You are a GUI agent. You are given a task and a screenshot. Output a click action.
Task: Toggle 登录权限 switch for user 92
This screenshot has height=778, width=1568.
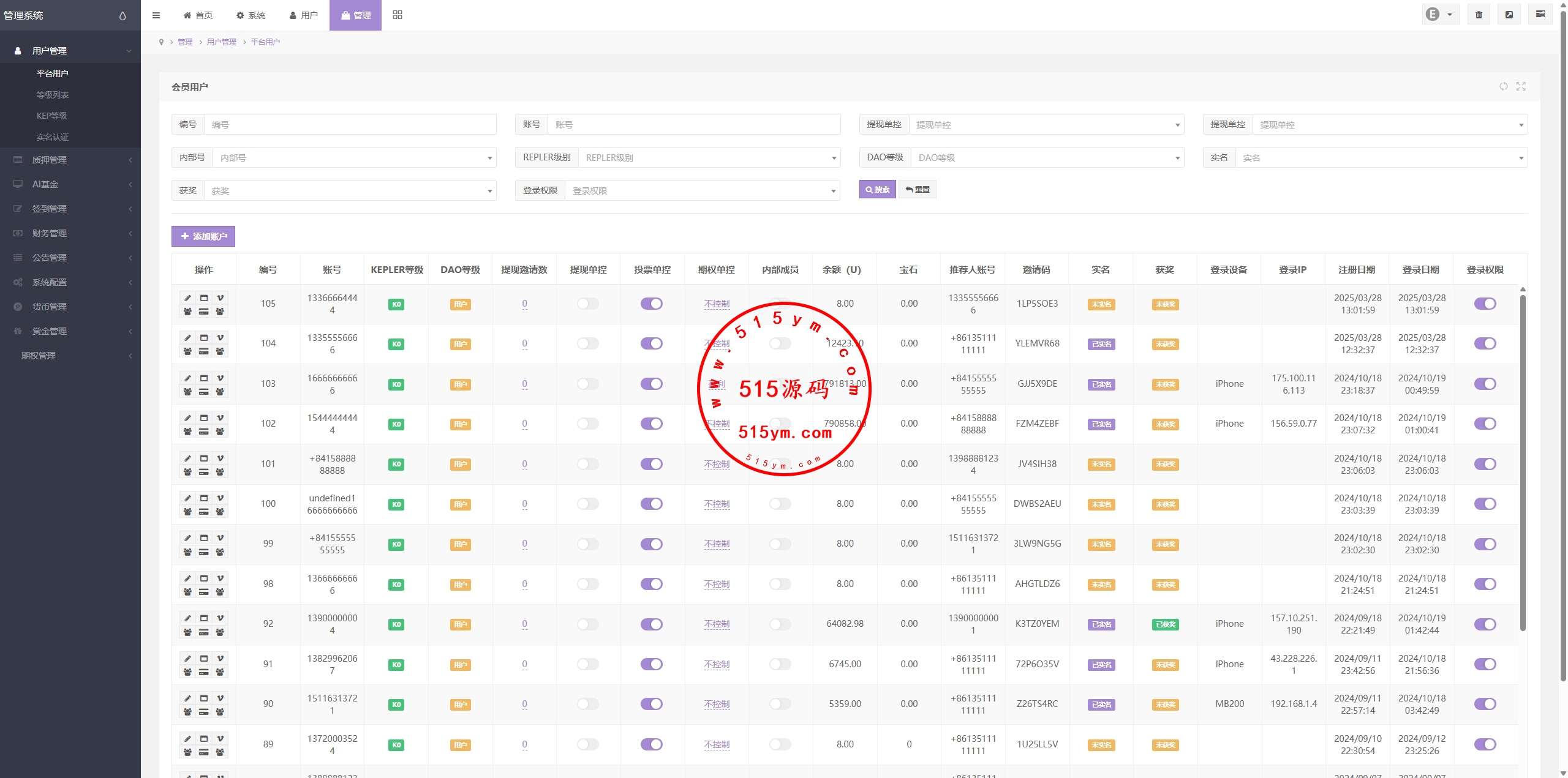pos(1485,624)
